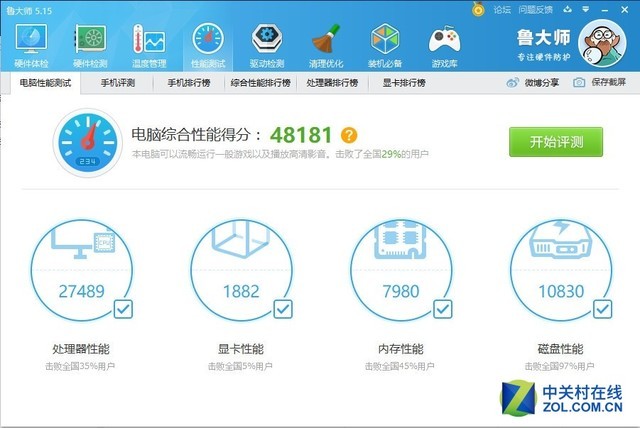The image size is (640, 428).
Task: Open the 硬件检测 hardware detection icon
Action: [x=90, y=45]
